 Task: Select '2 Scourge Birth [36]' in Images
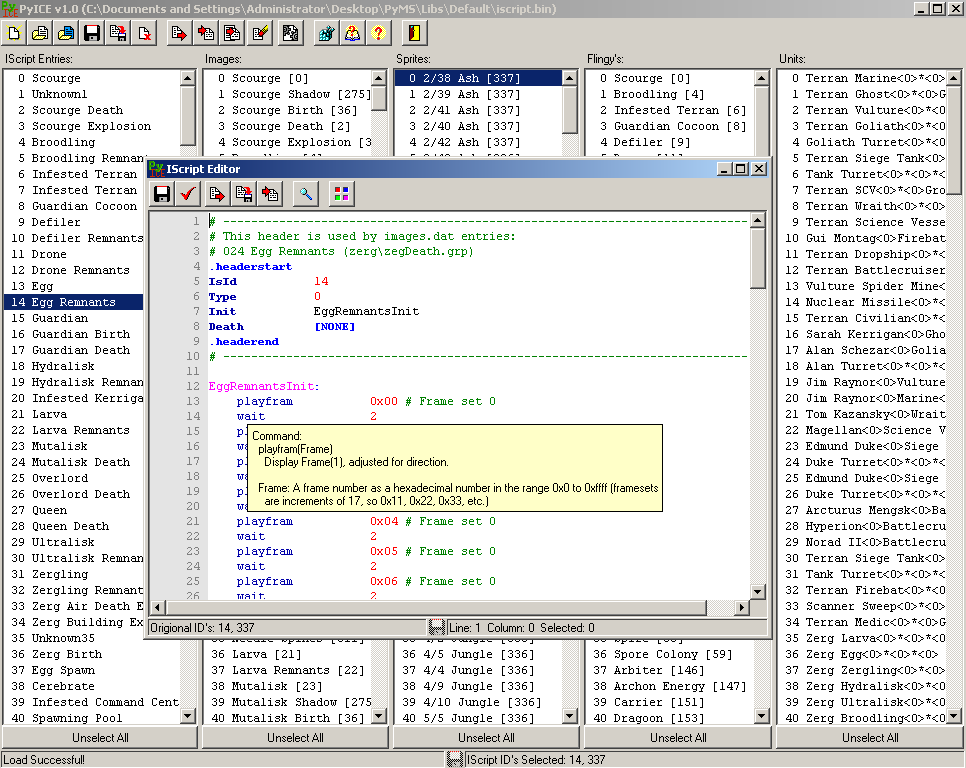(x=288, y=110)
